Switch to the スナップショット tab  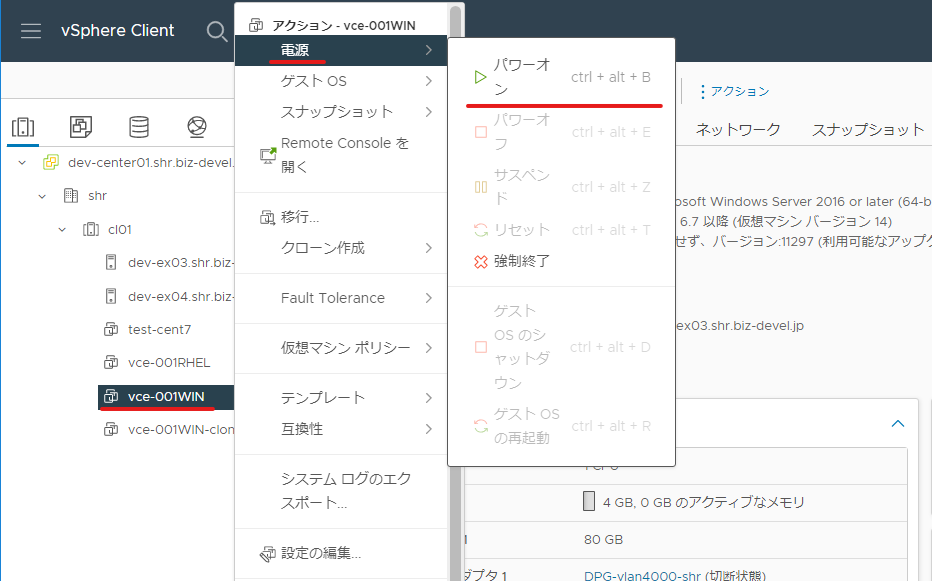[x=868, y=130]
